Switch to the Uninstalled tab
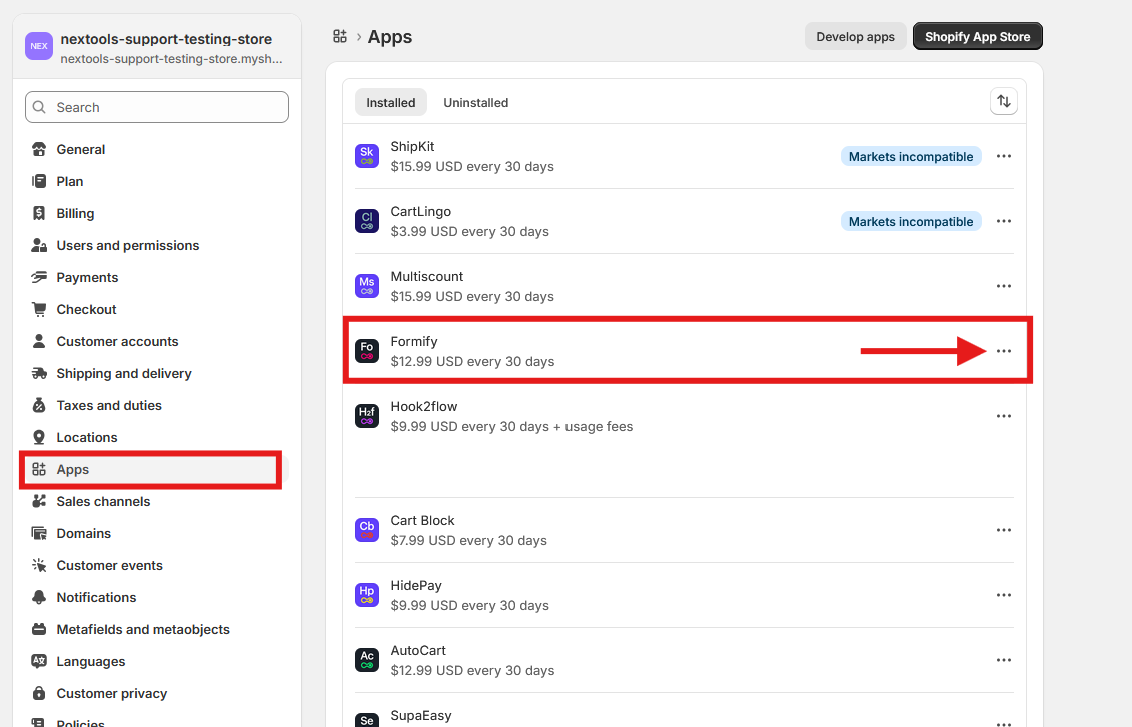 click(475, 102)
